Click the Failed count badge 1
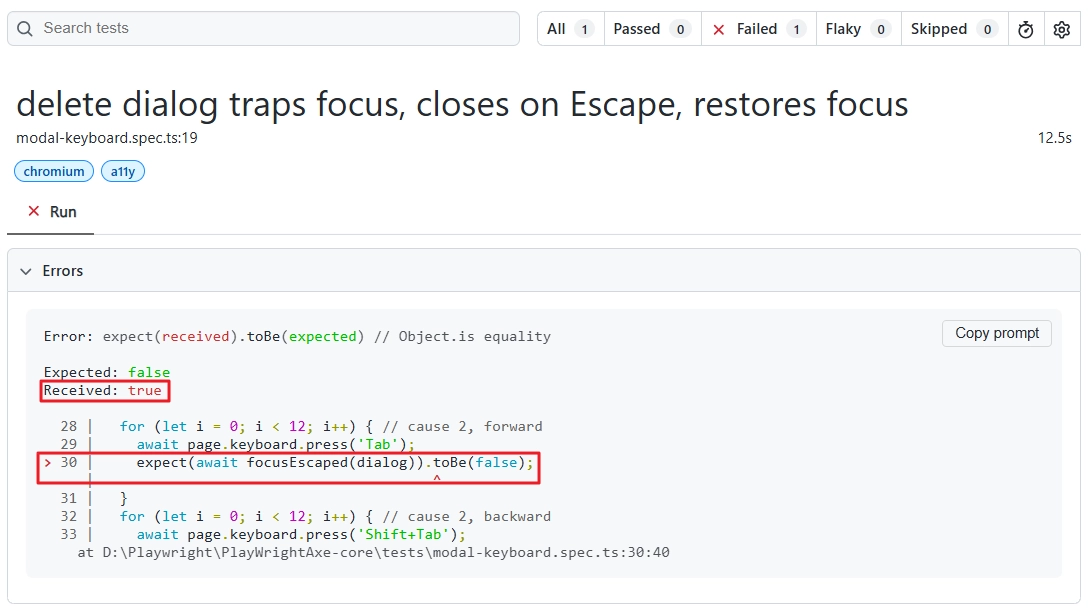 (x=796, y=29)
